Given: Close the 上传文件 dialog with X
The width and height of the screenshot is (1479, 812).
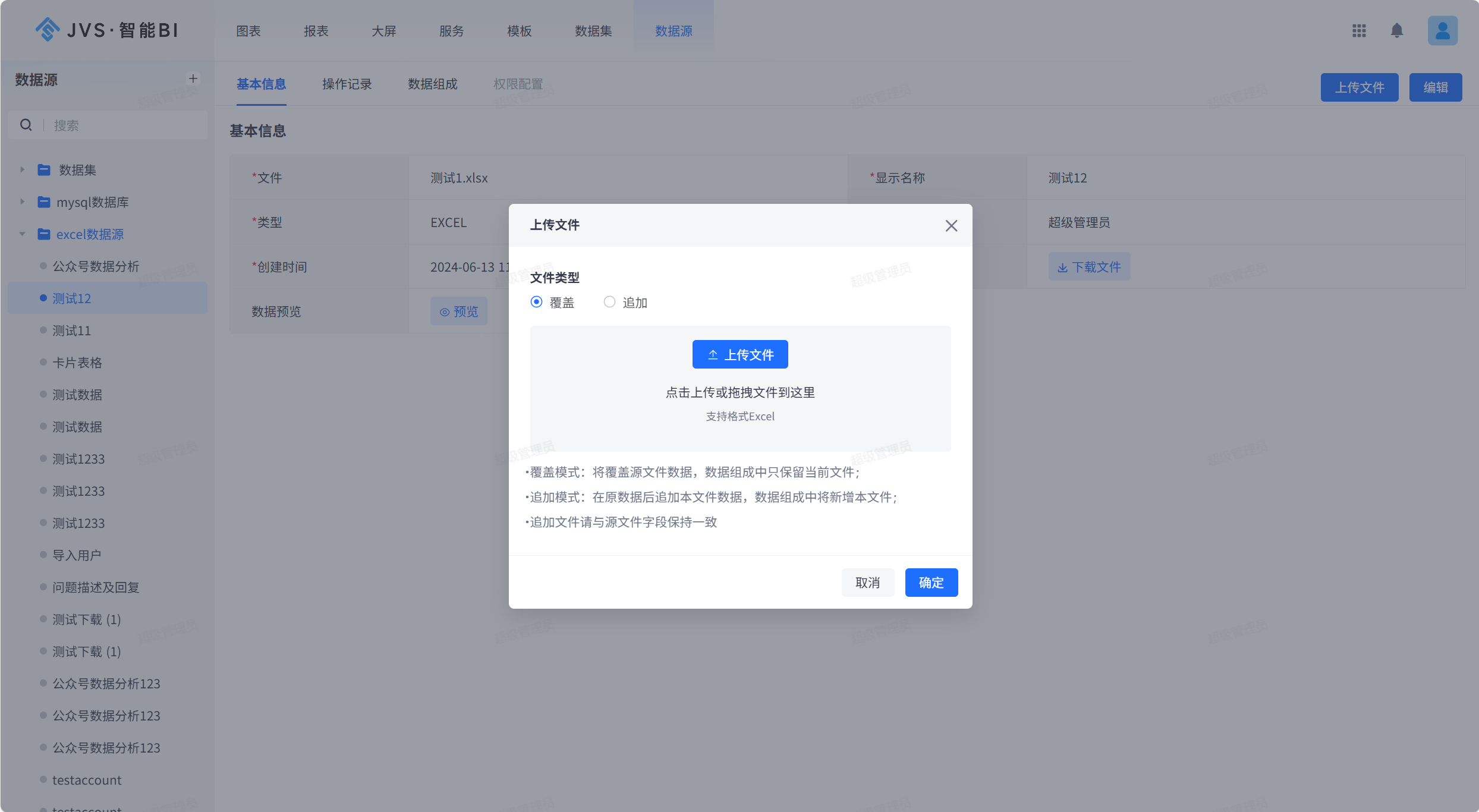Looking at the screenshot, I should point(951,225).
